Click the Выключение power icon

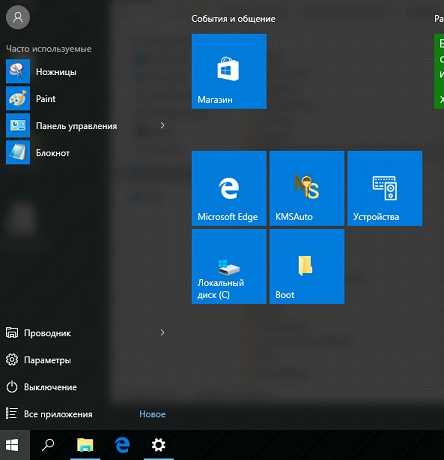click(x=12, y=387)
